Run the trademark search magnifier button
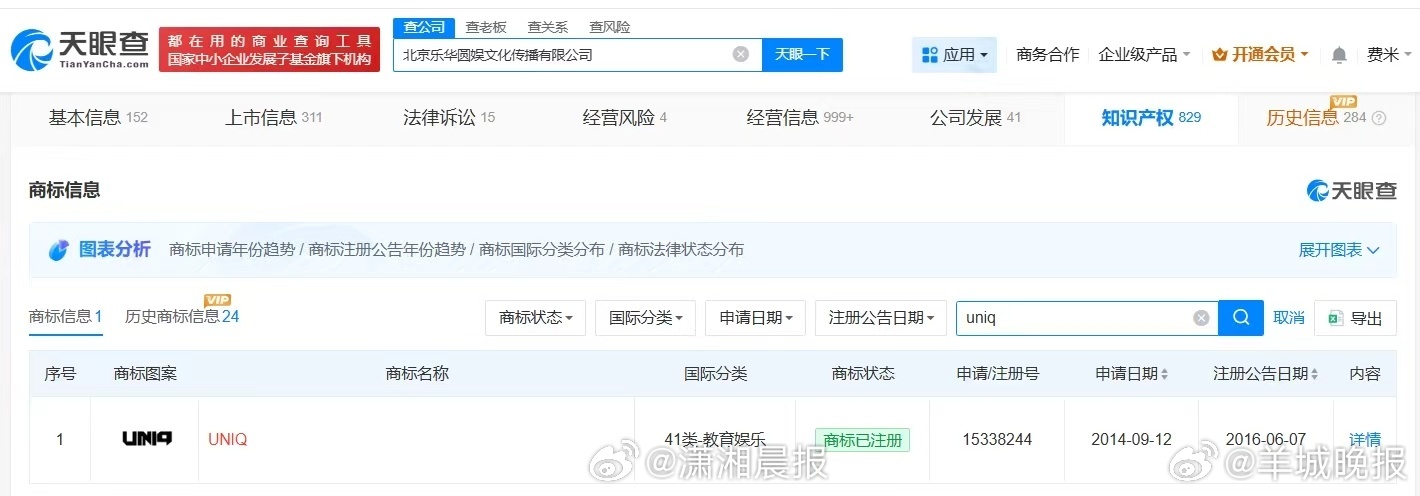The image size is (1420, 496). (x=1241, y=318)
